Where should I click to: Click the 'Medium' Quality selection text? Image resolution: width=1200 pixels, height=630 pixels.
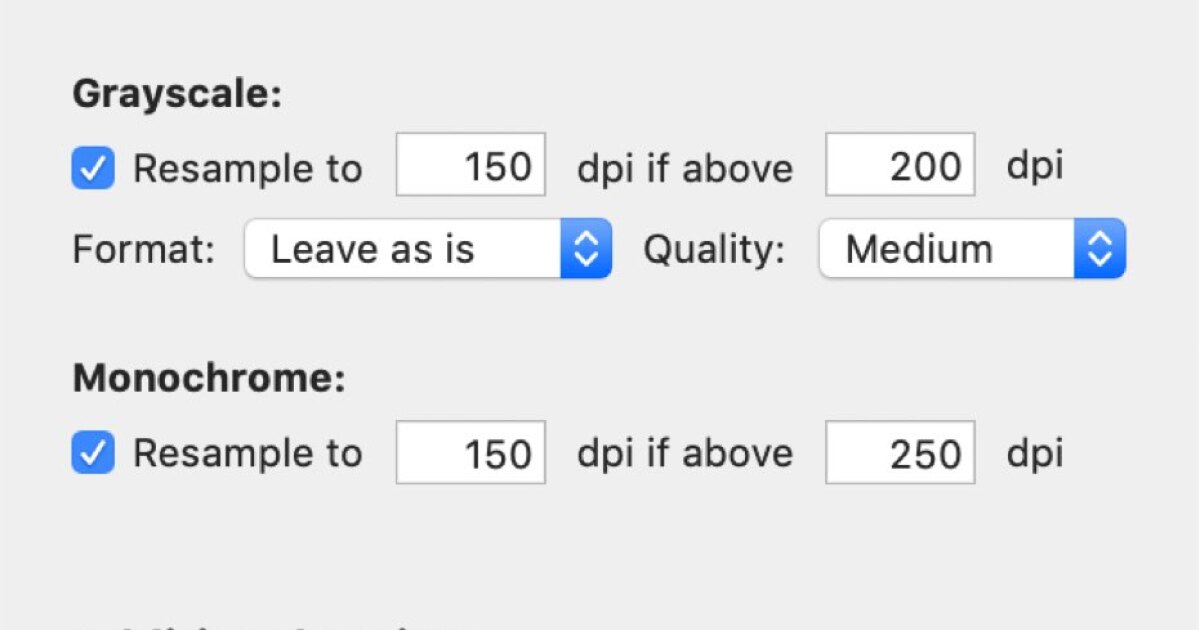(919, 249)
